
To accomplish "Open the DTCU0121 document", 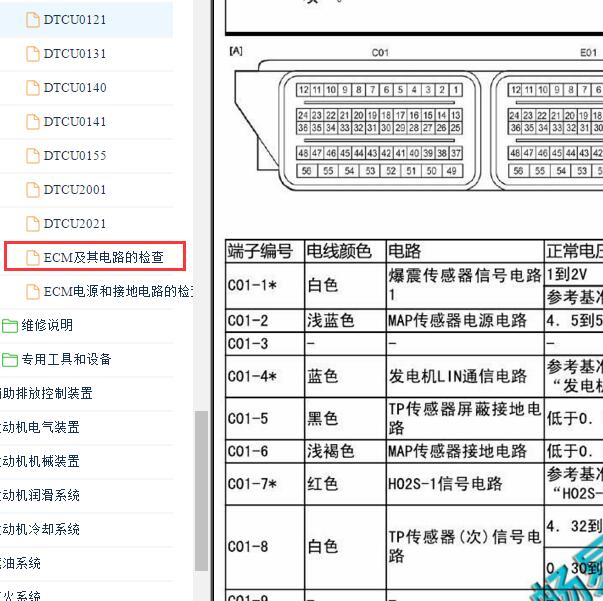I will coord(75,20).
